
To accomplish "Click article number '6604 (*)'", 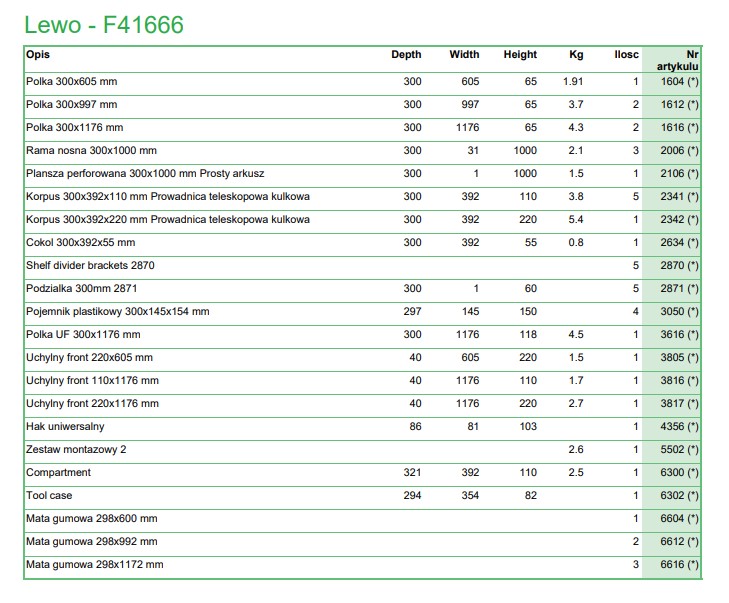I will pyautogui.click(x=680, y=519).
